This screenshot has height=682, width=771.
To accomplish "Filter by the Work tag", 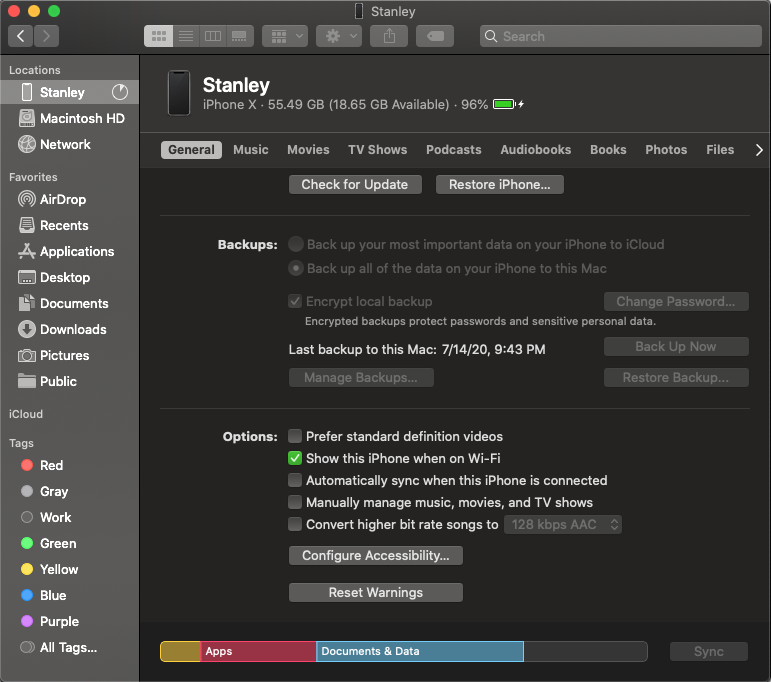I will point(69,517).
